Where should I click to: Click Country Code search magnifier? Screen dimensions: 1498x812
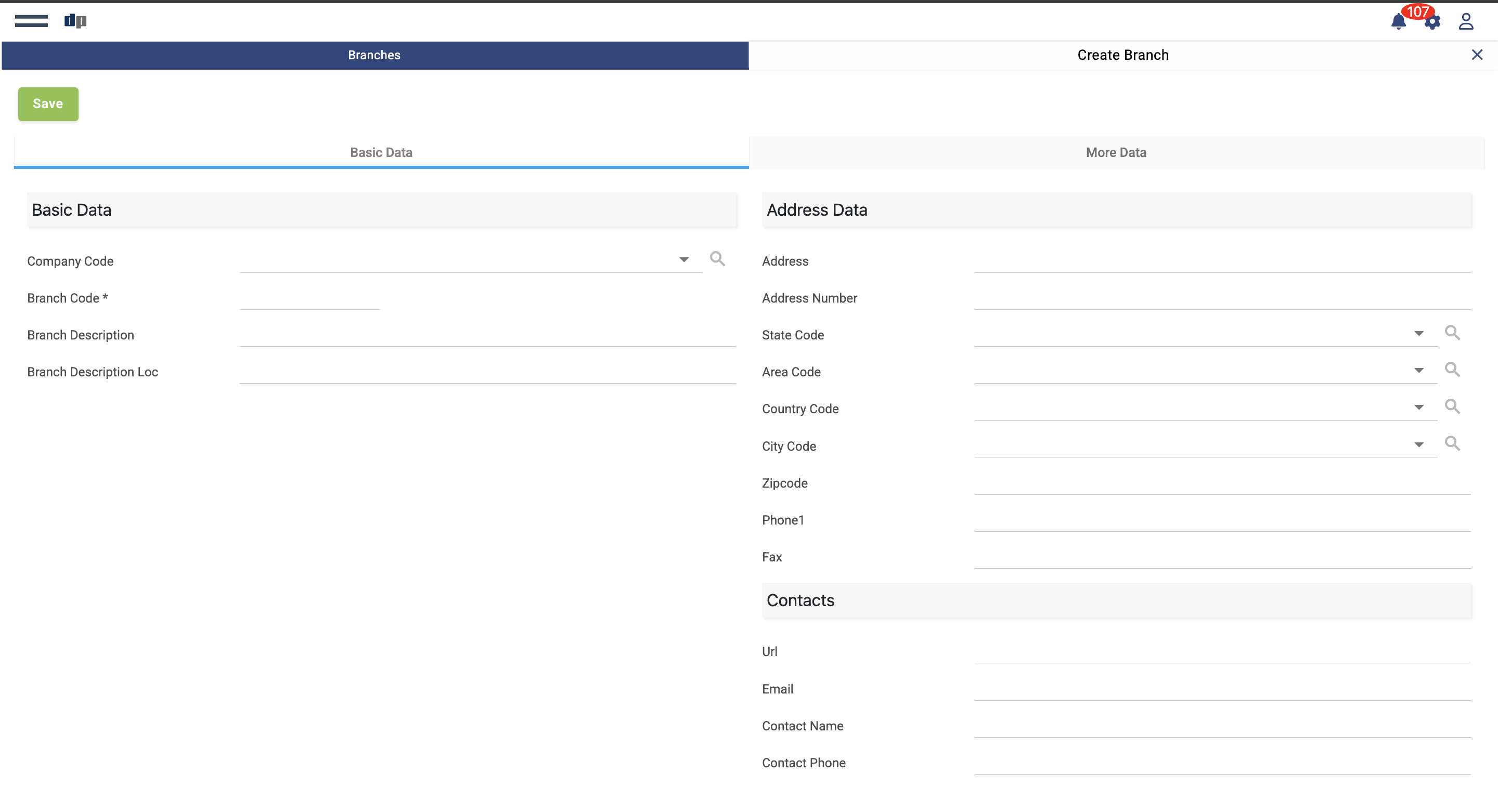[x=1452, y=407]
